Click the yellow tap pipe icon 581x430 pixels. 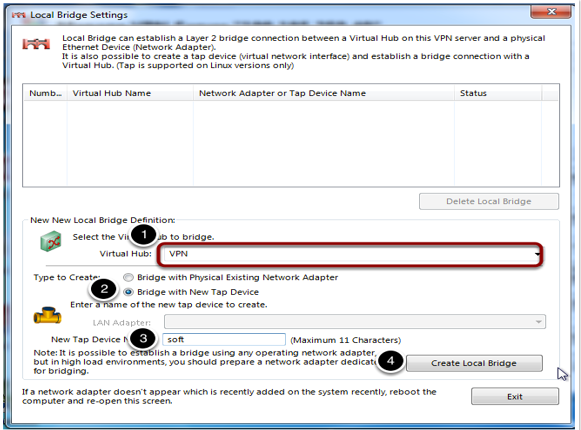coord(47,315)
